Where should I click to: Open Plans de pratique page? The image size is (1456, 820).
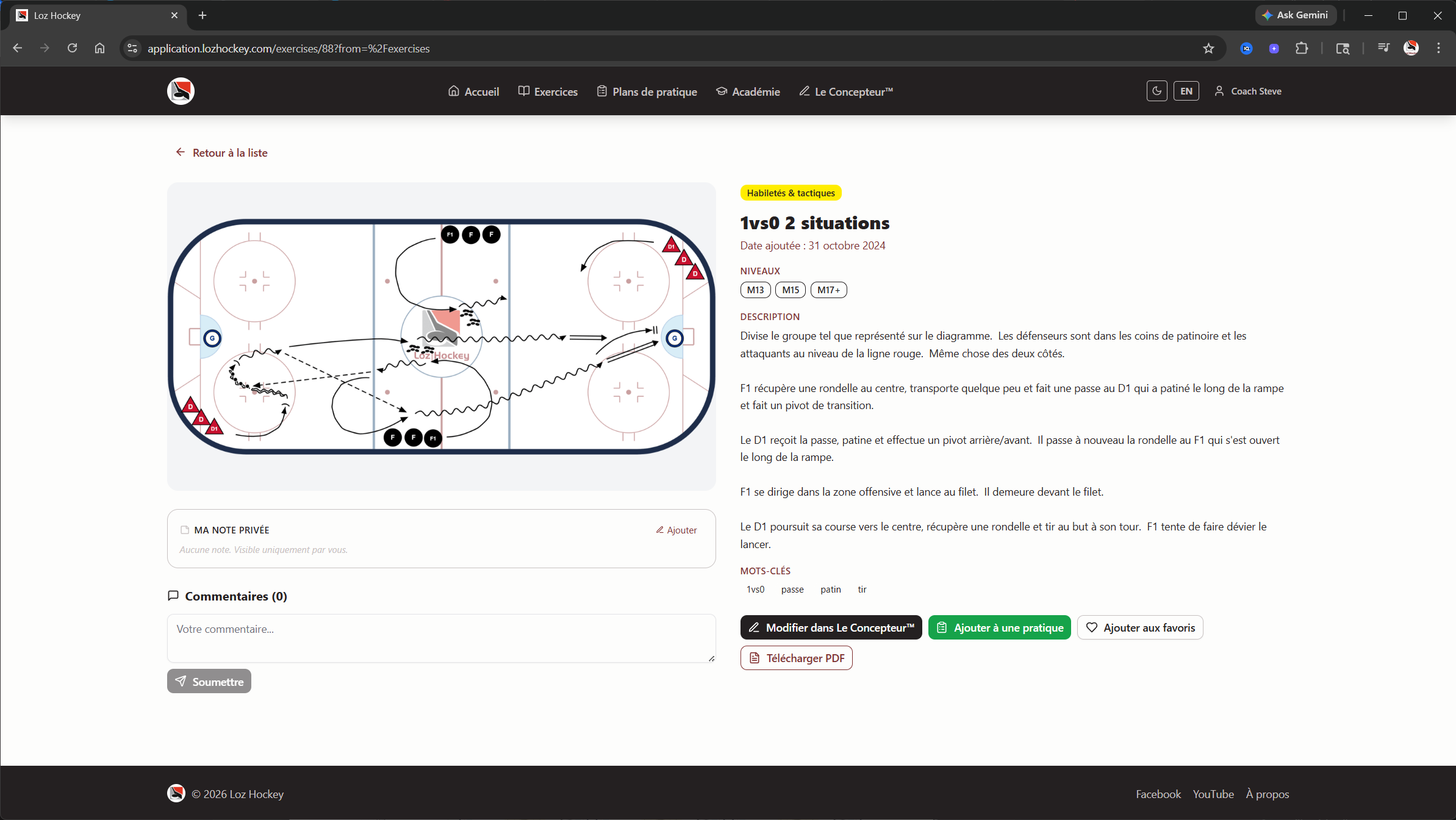click(x=647, y=91)
